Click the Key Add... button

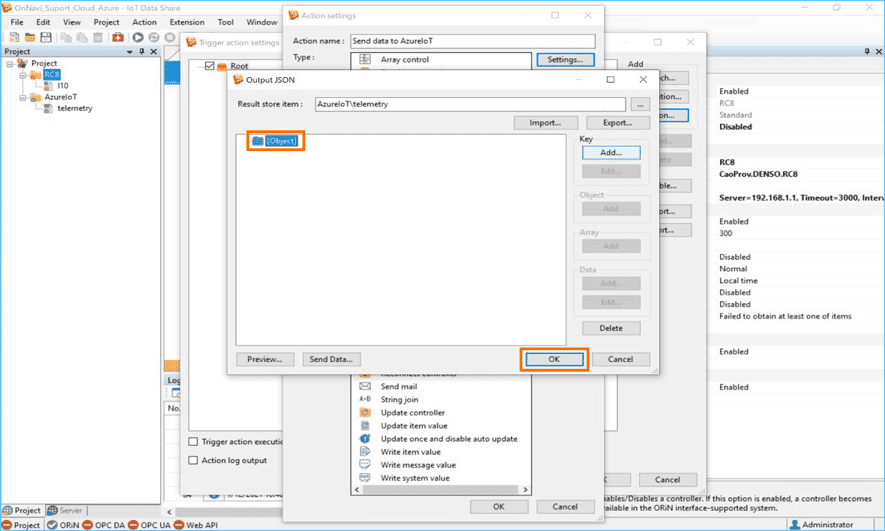coord(611,152)
